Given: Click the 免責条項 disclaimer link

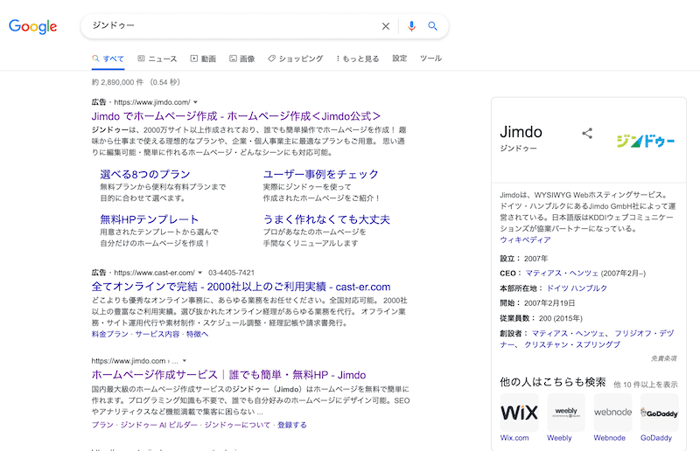Looking at the screenshot, I should 664,359.
